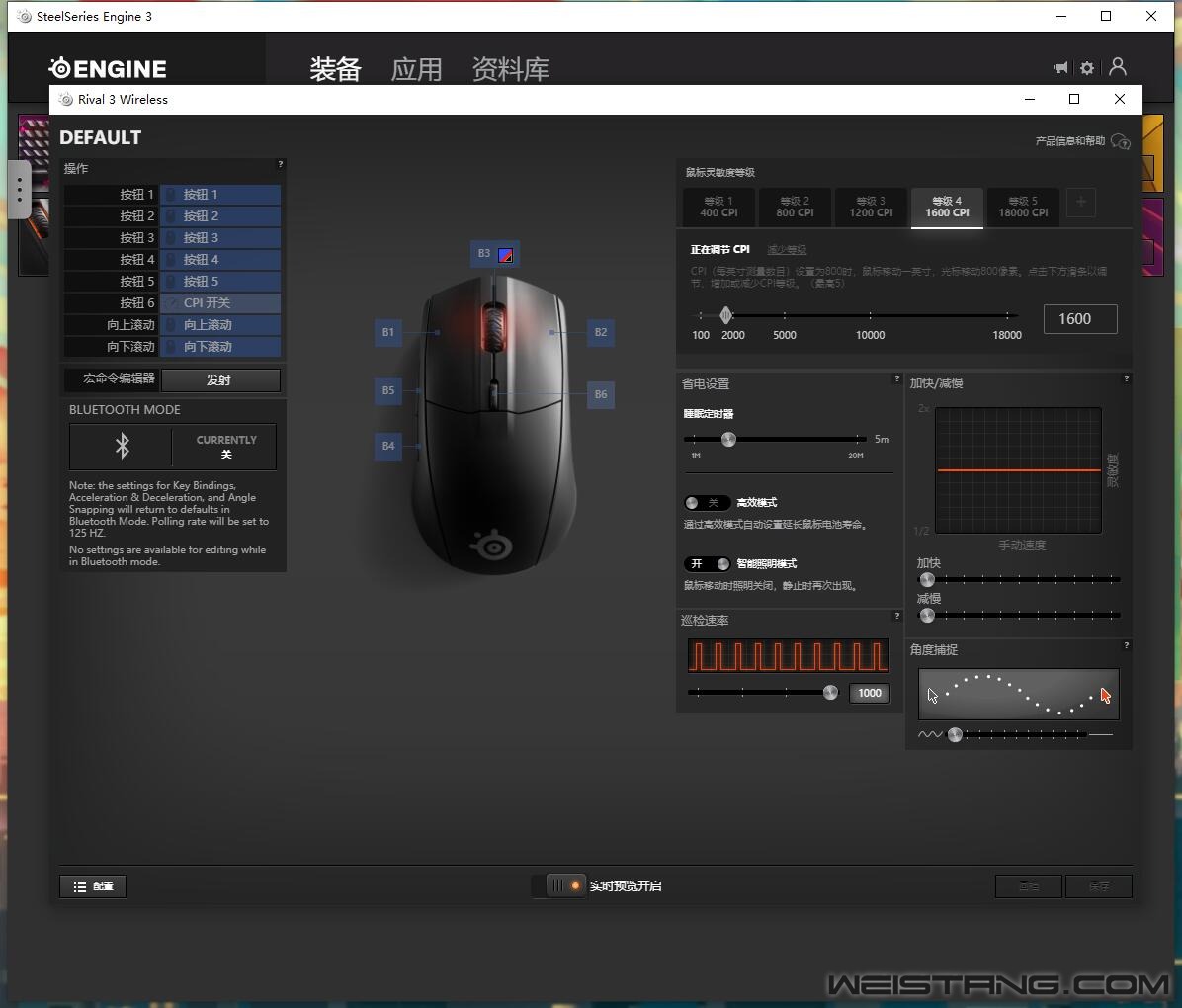Open the B3 illumination color swatch
The height and width of the screenshot is (1008, 1182).
[x=506, y=255]
